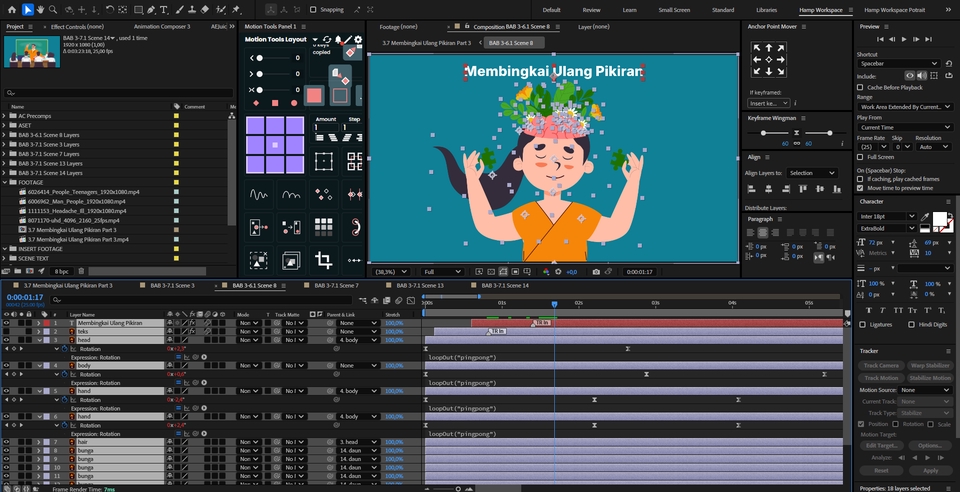The image size is (960, 492).
Task: Click the Character fill color swatch
Action: click(939, 218)
